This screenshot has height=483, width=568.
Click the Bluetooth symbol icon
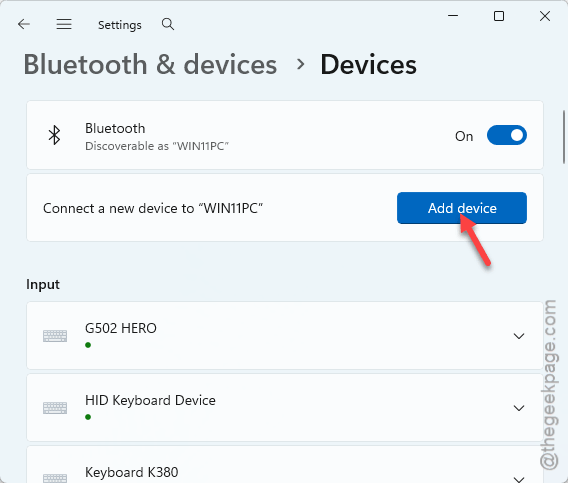54,135
